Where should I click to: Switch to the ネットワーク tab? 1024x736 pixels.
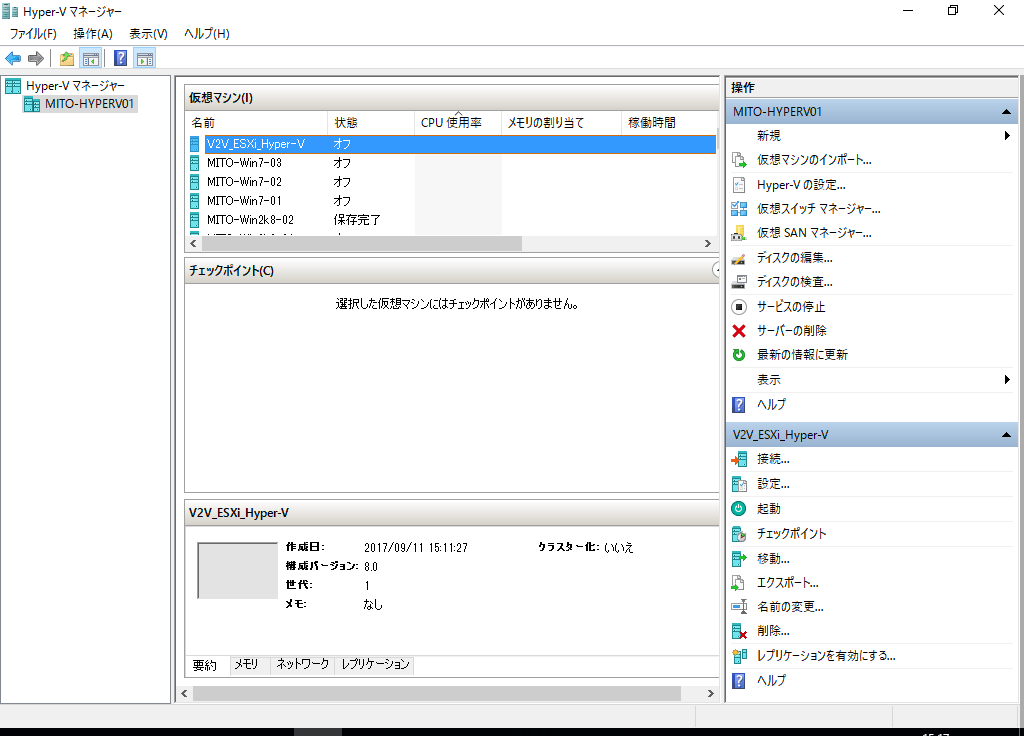coord(302,664)
